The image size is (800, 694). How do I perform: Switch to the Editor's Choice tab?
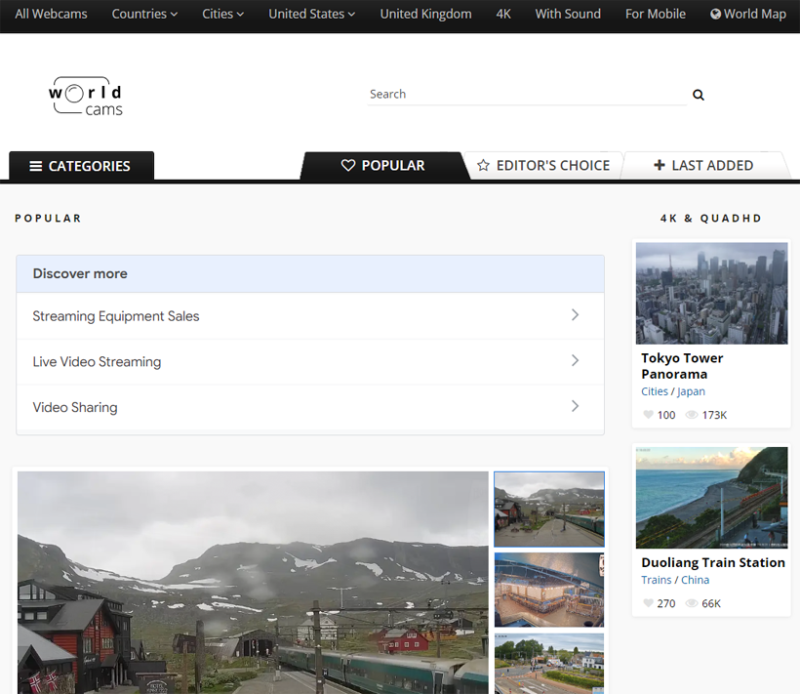543,165
